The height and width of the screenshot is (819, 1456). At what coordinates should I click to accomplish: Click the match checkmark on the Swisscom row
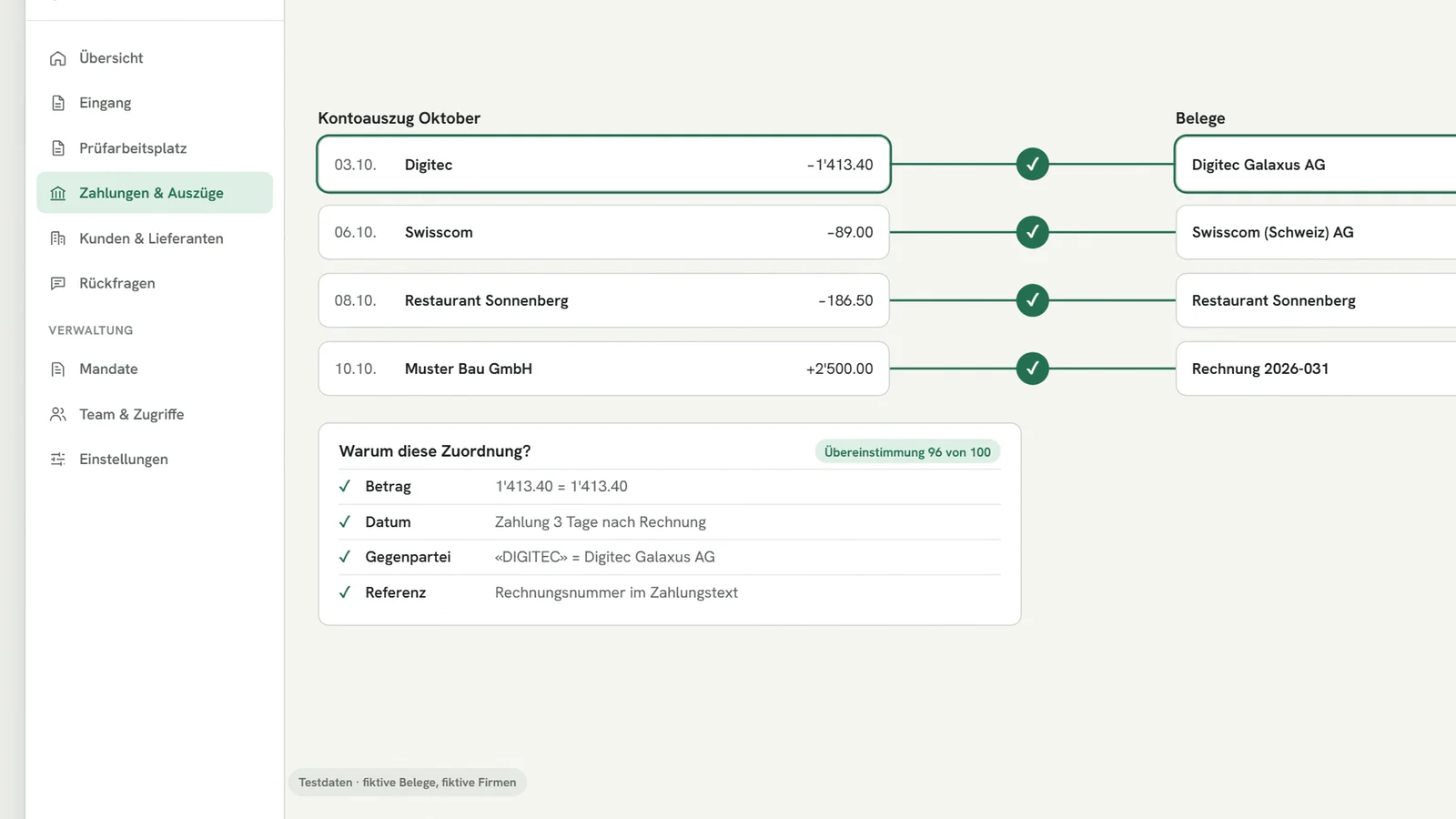pos(1032,232)
